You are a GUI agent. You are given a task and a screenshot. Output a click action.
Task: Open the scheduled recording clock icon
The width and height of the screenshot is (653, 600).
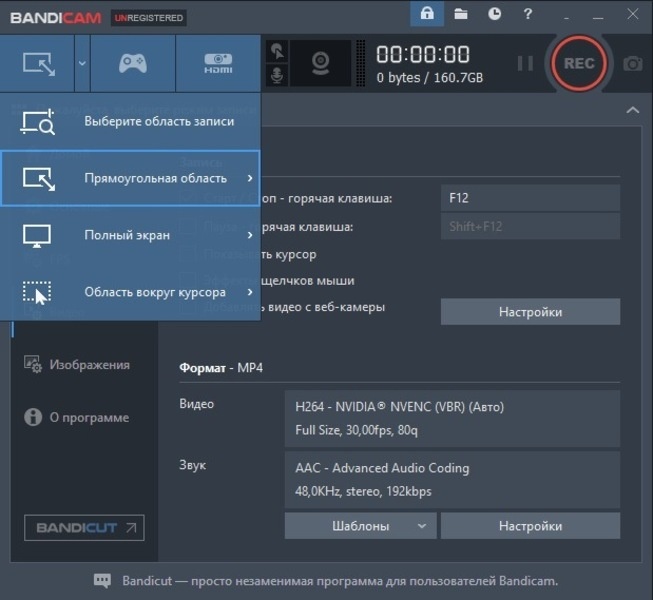[494, 14]
